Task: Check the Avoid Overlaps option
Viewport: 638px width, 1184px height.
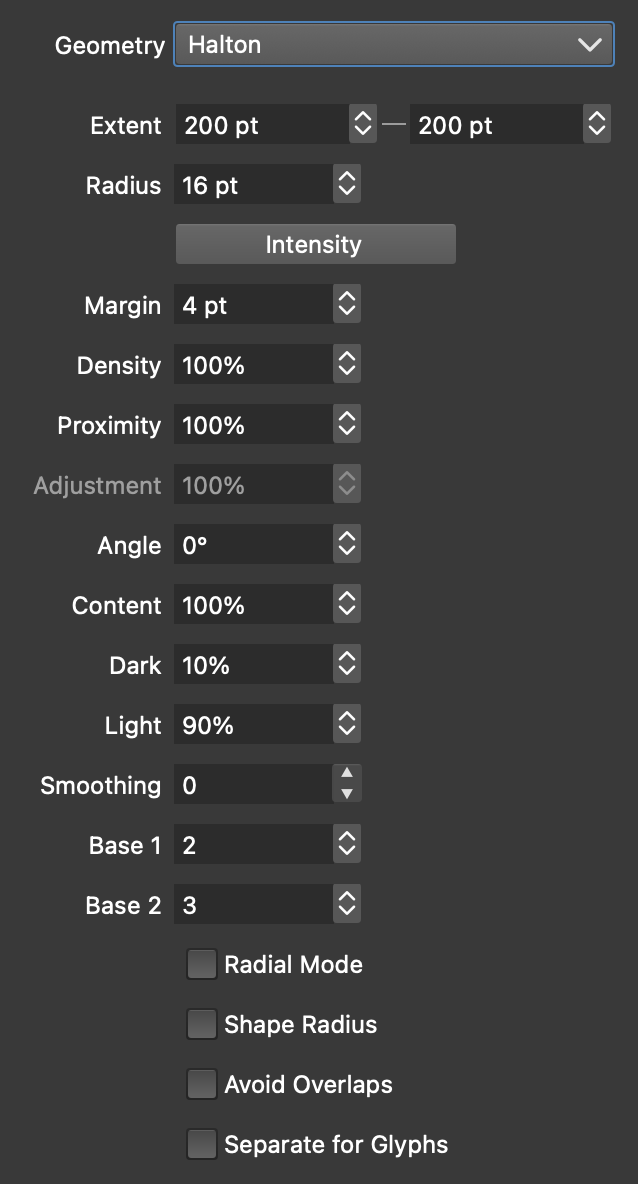Action: [202, 1085]
